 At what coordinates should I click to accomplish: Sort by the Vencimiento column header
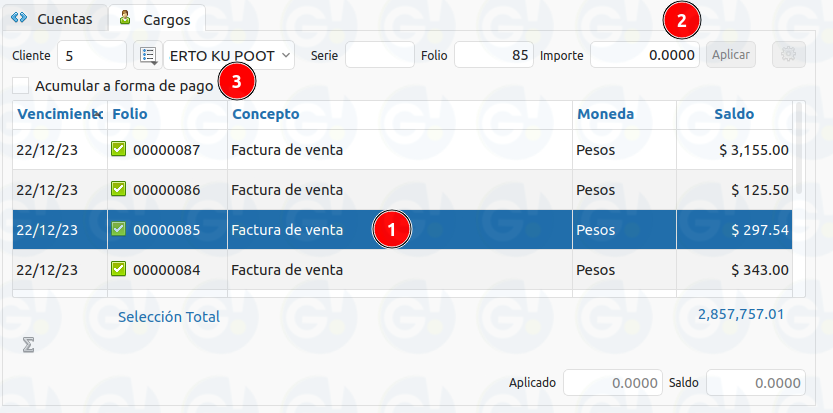58,114
